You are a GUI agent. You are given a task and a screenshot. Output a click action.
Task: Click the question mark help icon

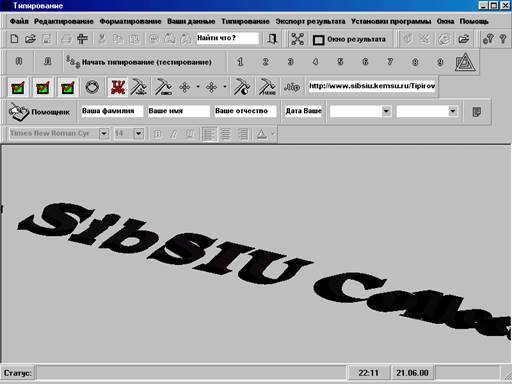503,39
